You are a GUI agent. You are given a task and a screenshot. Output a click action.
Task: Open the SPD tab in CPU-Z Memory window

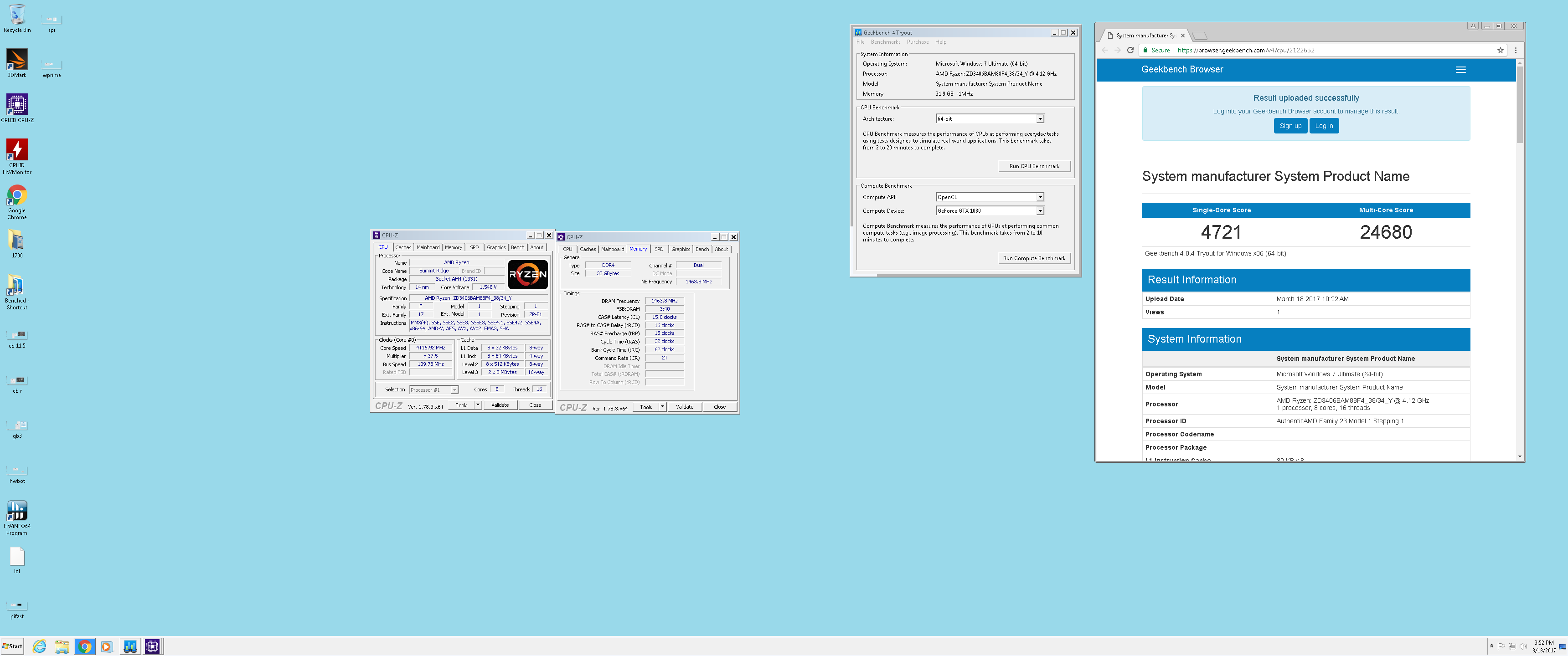[659, 249]
